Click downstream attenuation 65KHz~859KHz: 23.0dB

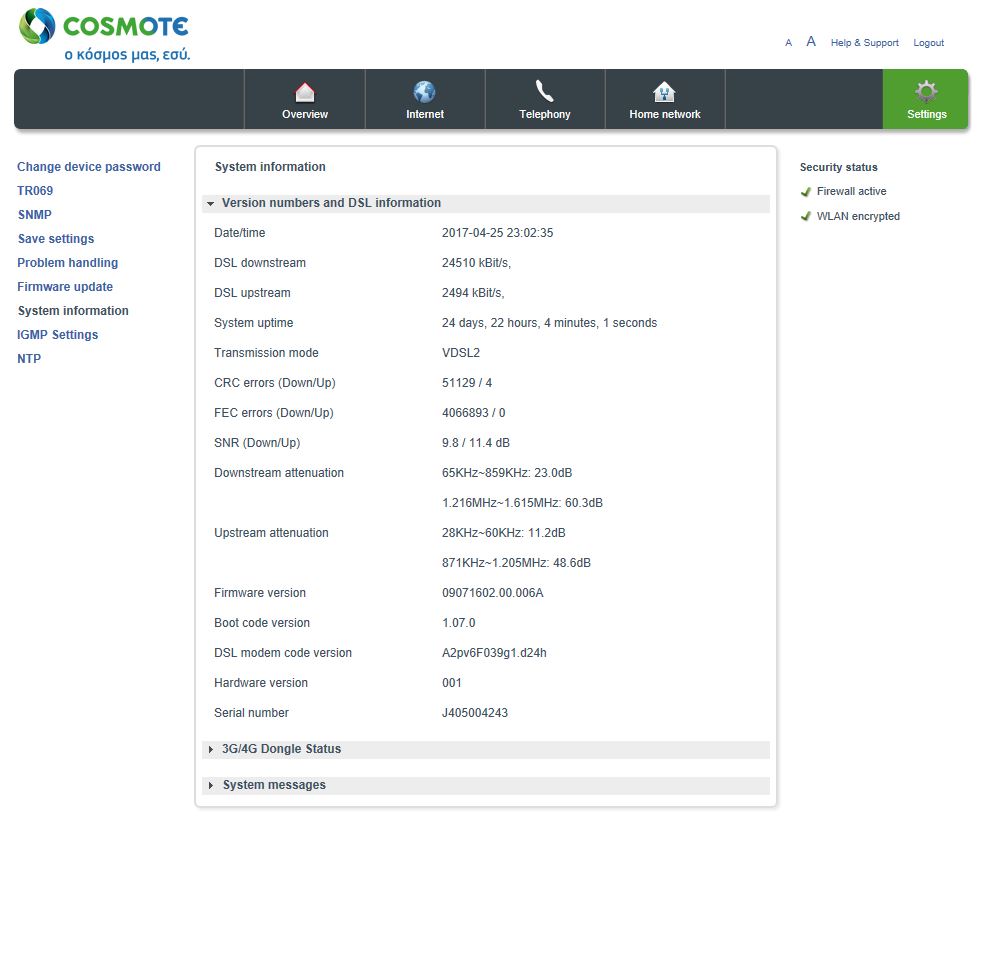[507, 473]
